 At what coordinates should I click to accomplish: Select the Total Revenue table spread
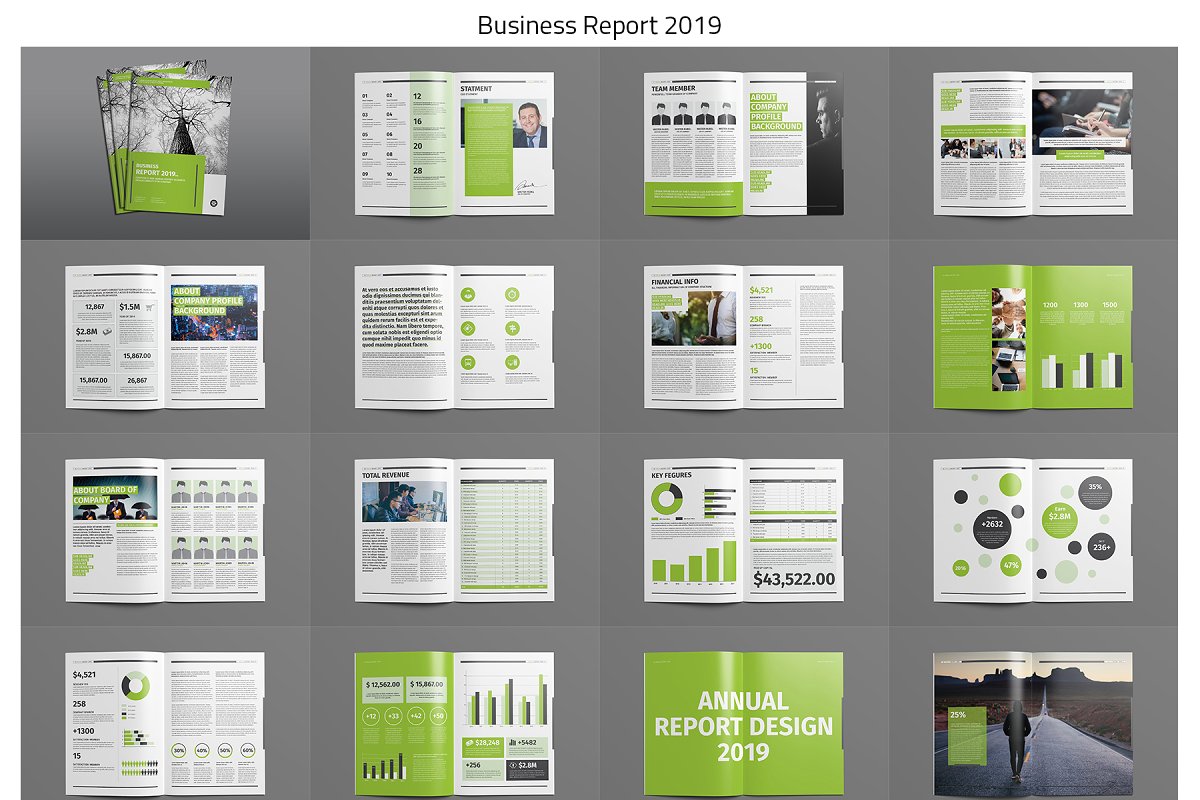click(x=454, y=530)
